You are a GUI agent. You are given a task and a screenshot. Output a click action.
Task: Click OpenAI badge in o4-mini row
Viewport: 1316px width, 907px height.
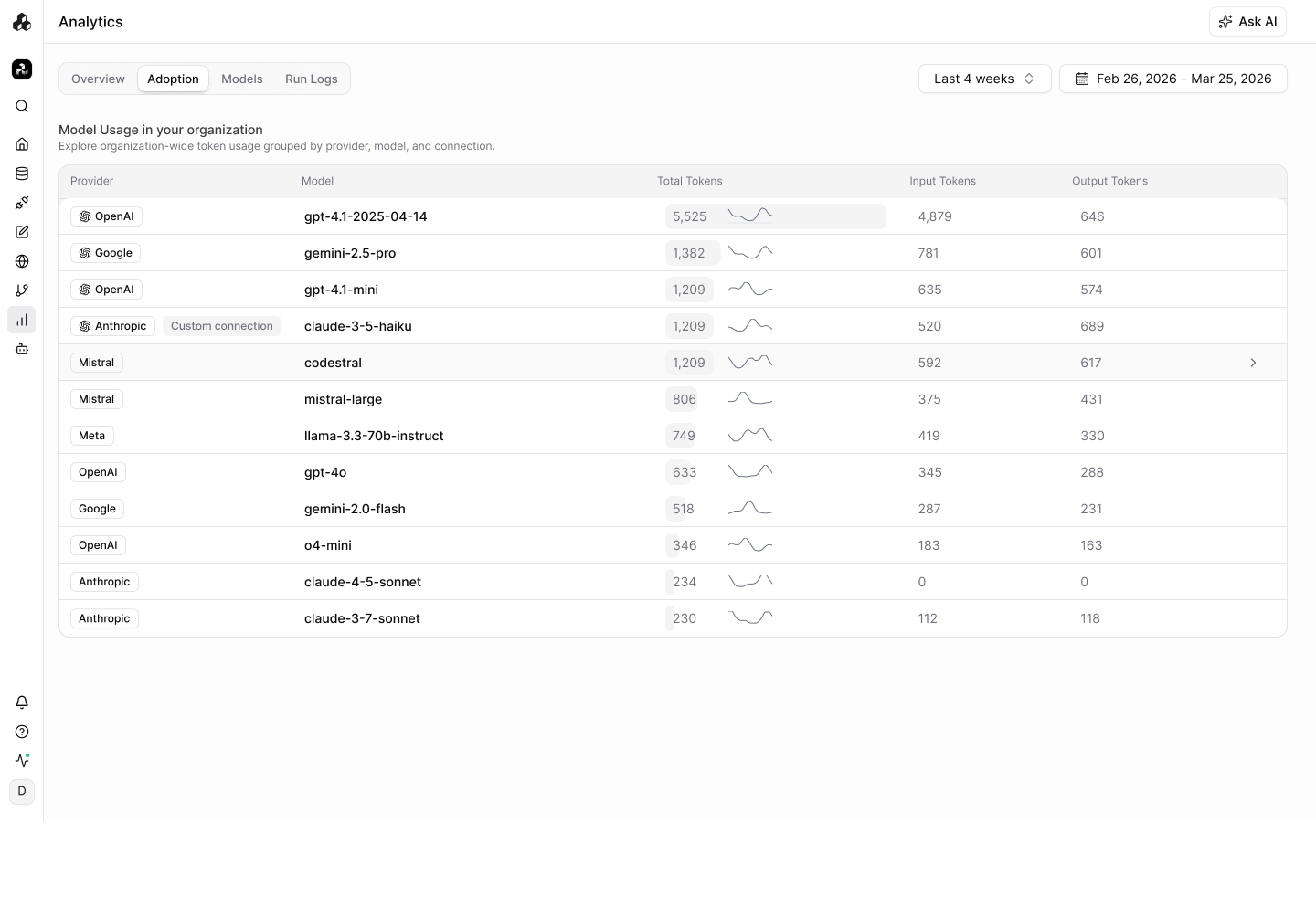point(98,545)
